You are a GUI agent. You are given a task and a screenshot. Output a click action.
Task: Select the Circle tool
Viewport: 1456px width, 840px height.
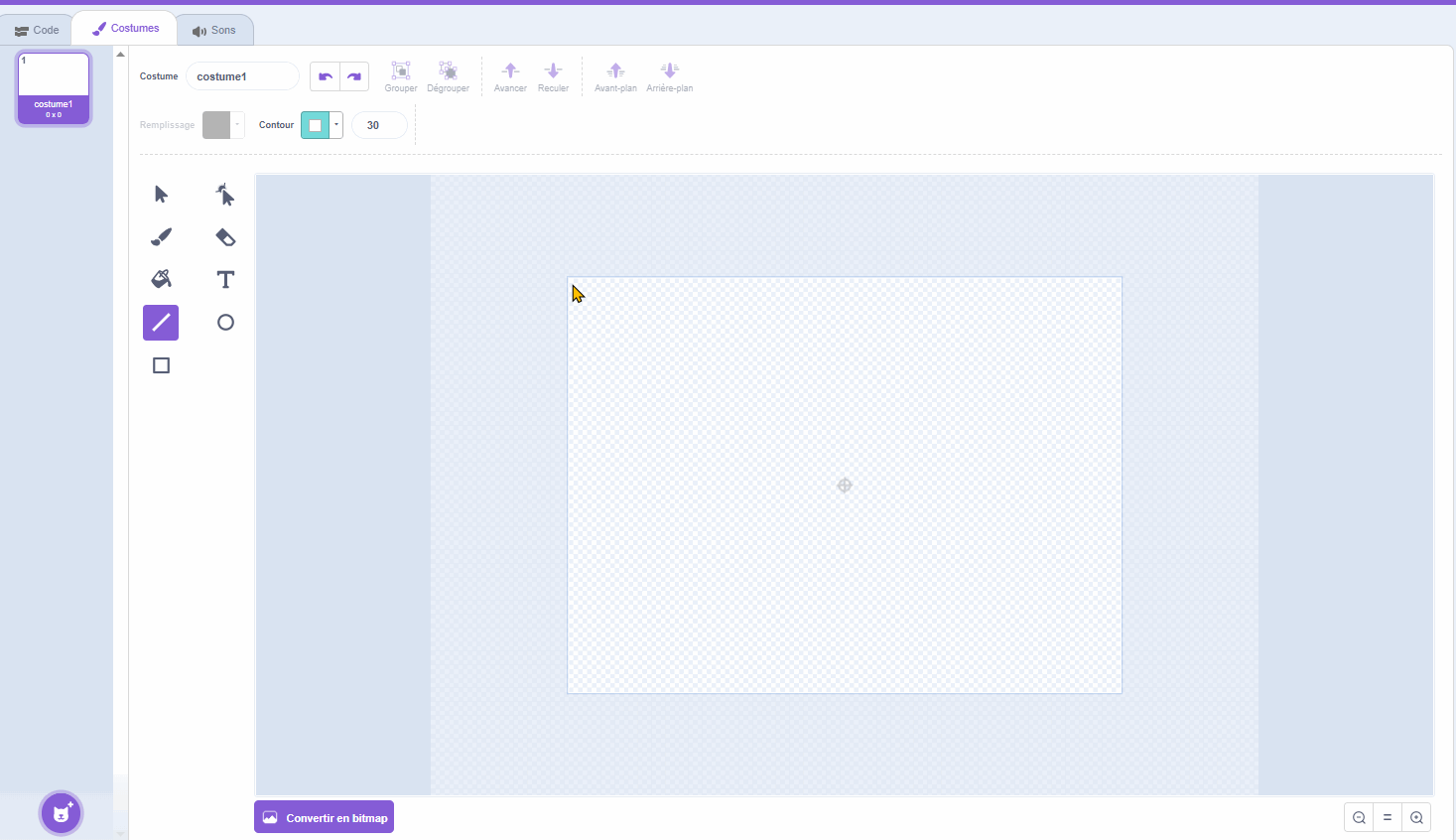pyautogui.click(x=225, y=322)
